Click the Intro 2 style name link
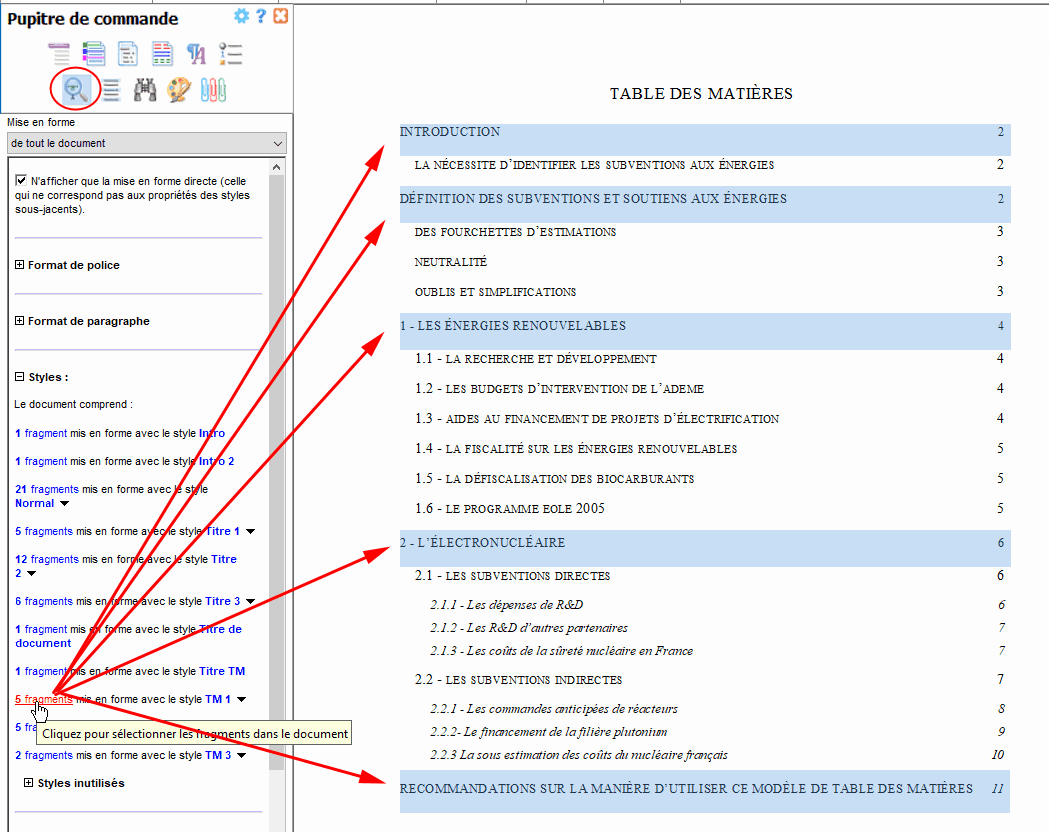1049x832 pixels. tap(216, 461)
